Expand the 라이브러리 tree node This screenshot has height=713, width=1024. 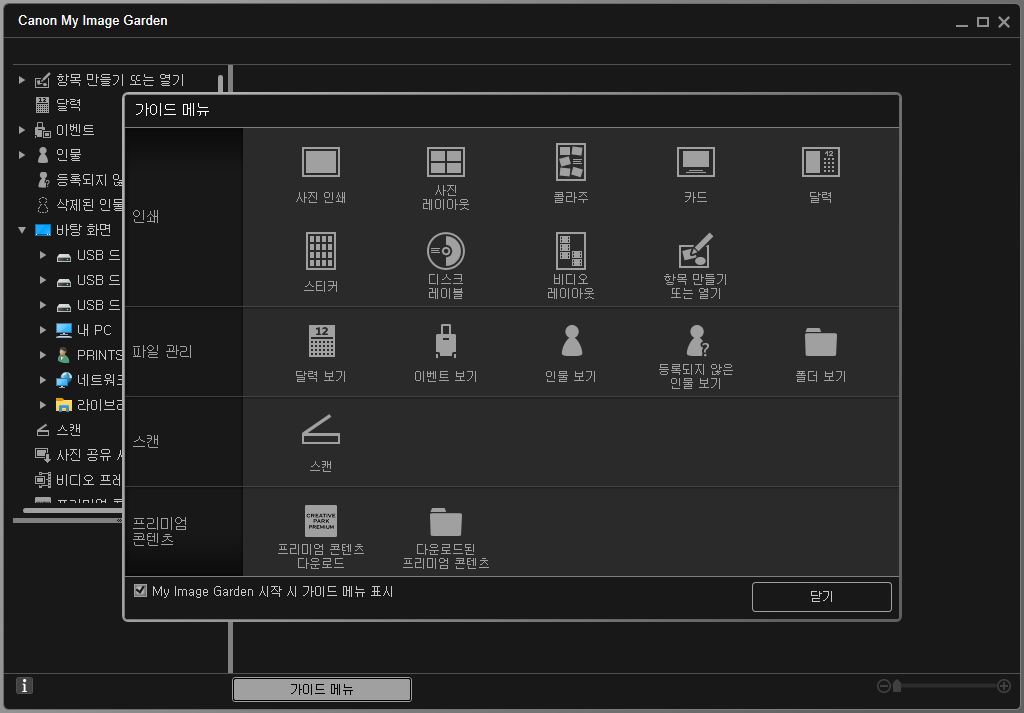pyautogui.click(x=42, y=405)
